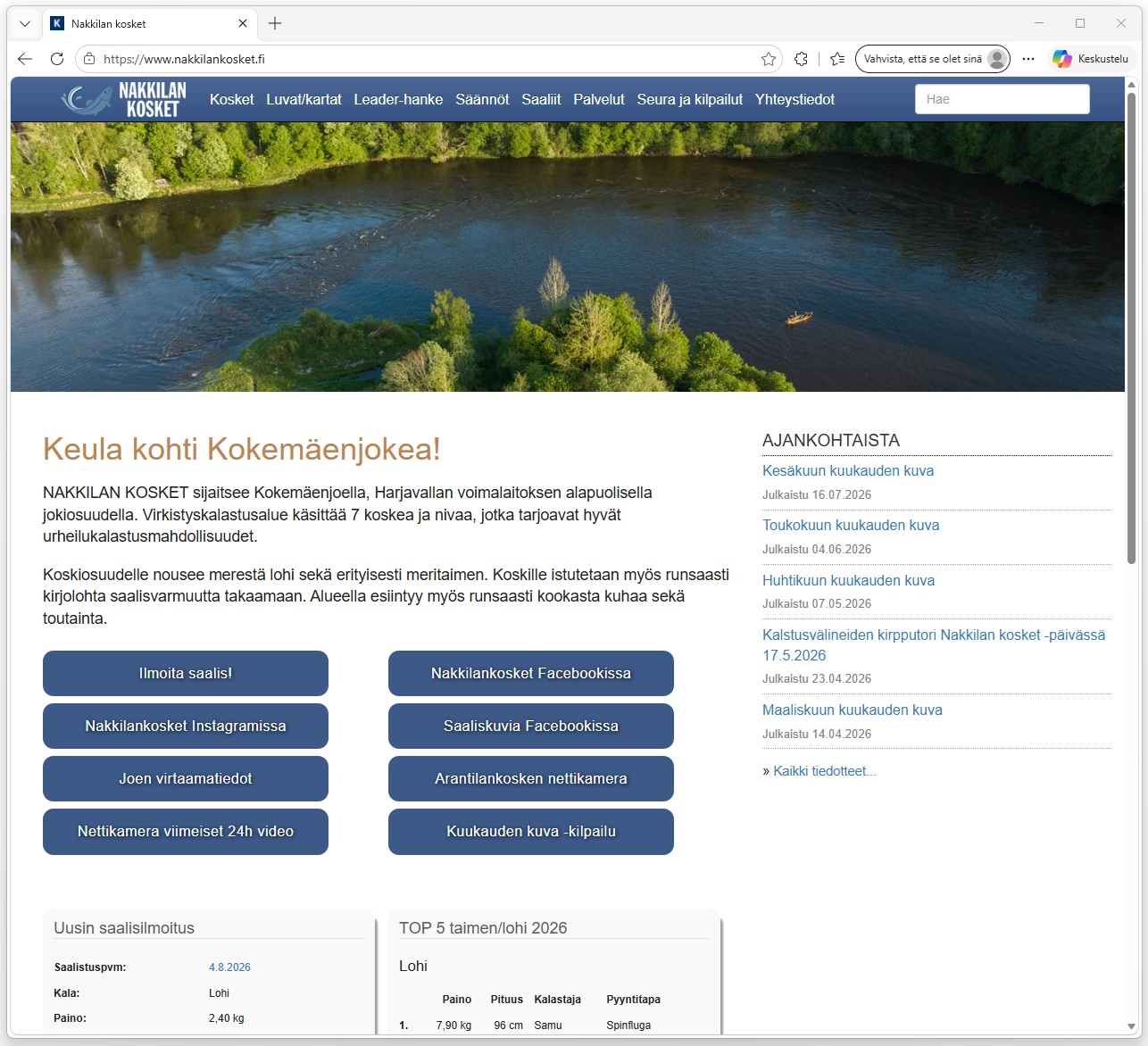The height and width of the screenshot is (1046, 1148).
Task: Add page to favorites star icon
Action: tap(769, 59)
